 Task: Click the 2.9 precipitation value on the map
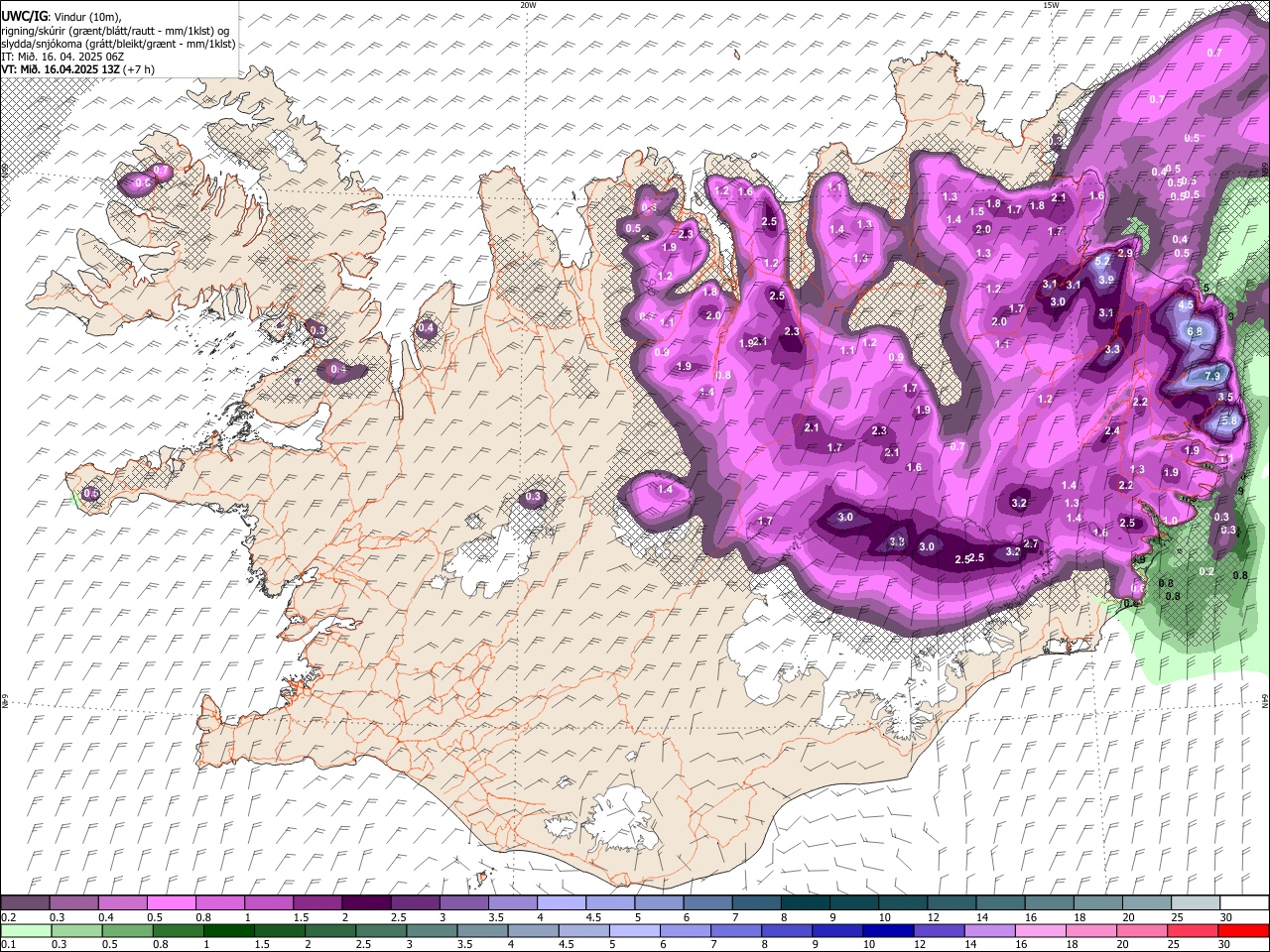pyautogui.click(x=1125, y=253)
